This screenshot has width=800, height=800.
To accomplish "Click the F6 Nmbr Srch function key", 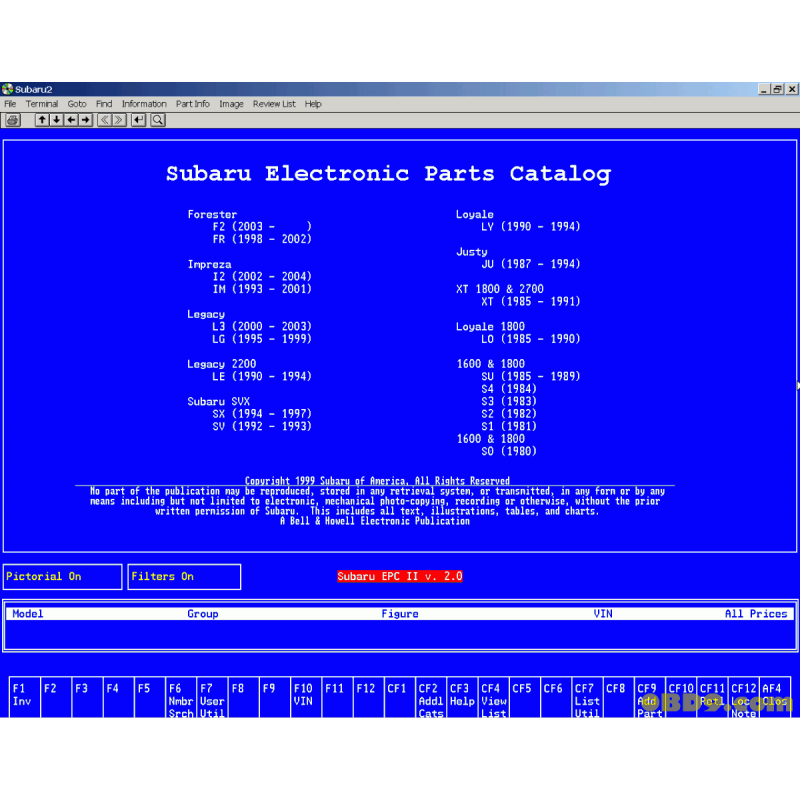I will (181, 697).
